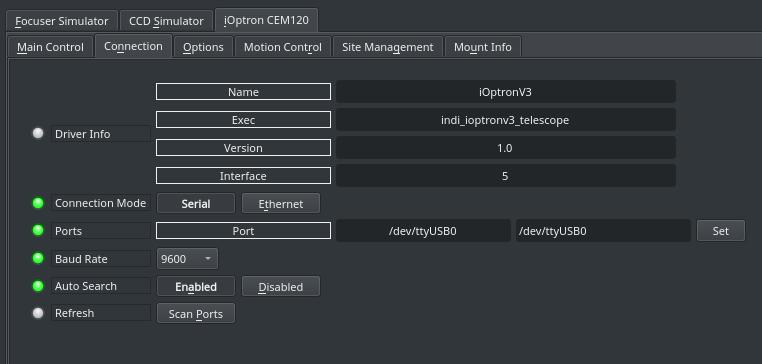Click the editable /dev/ttyUSB0 port input field
The width and height of the screenshot is (762, 364).
pyautogui.click(x=603, y=231)
